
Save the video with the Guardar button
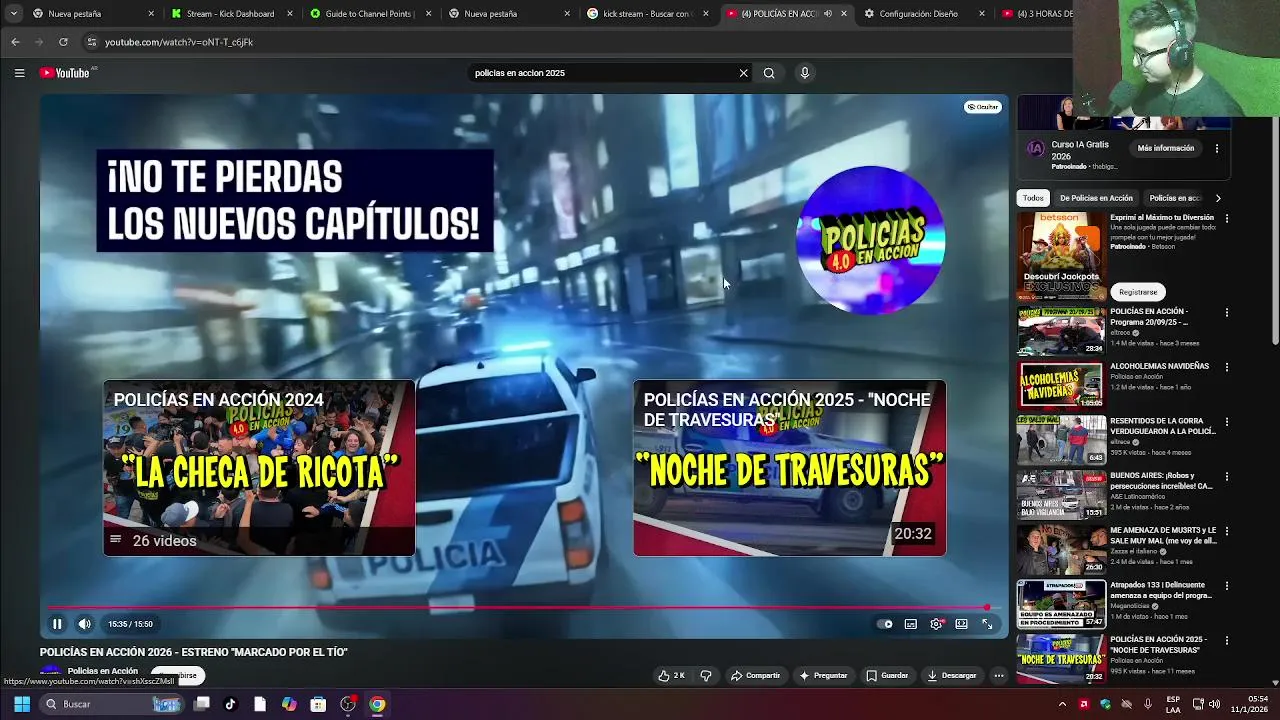pos(887,676)
